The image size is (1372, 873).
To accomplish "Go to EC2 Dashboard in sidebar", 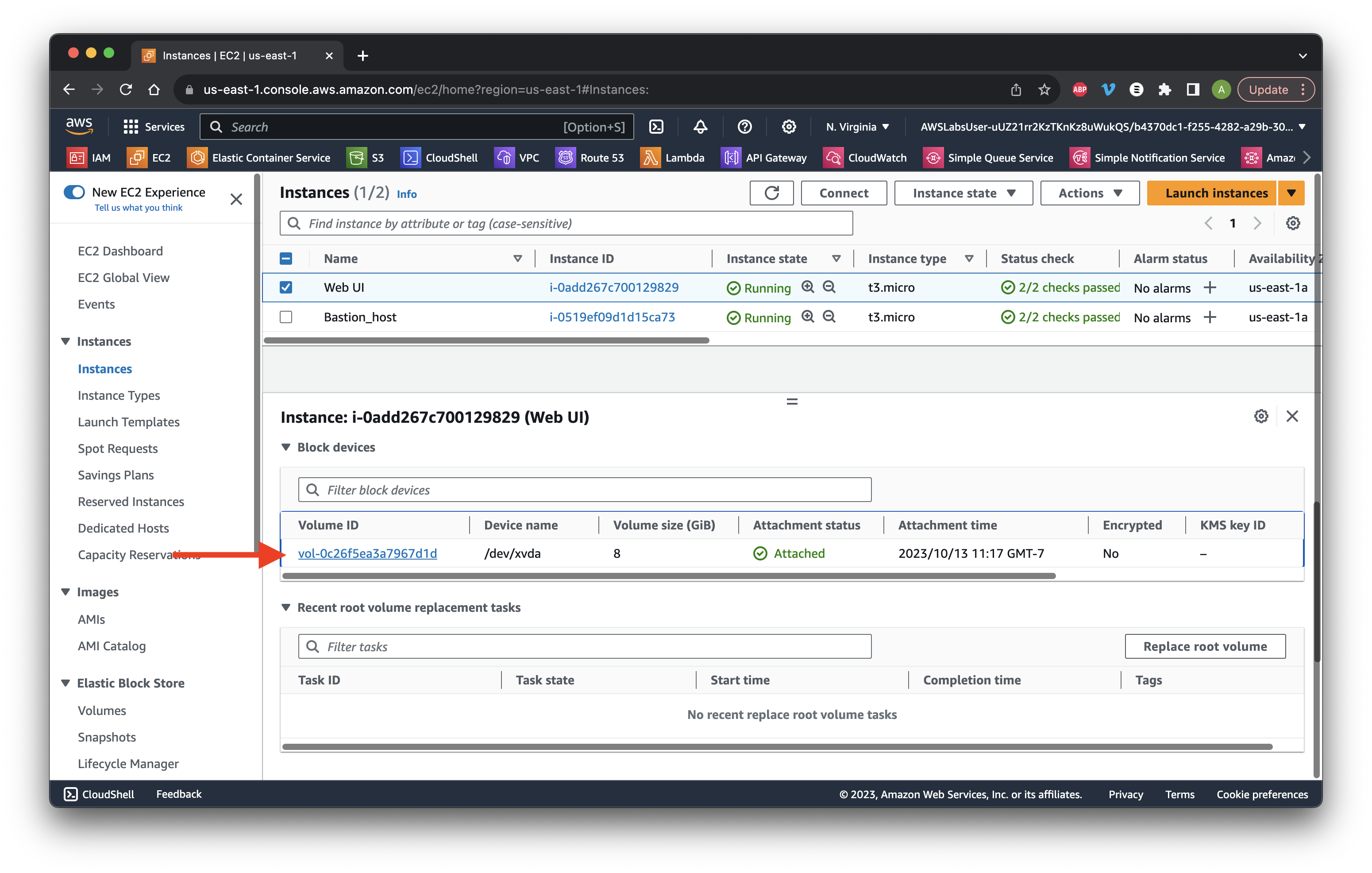I will (120, 251).
